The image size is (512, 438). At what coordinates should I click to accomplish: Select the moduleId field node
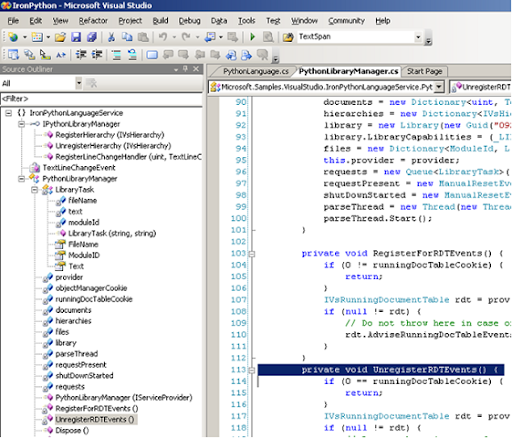point(84,222)
